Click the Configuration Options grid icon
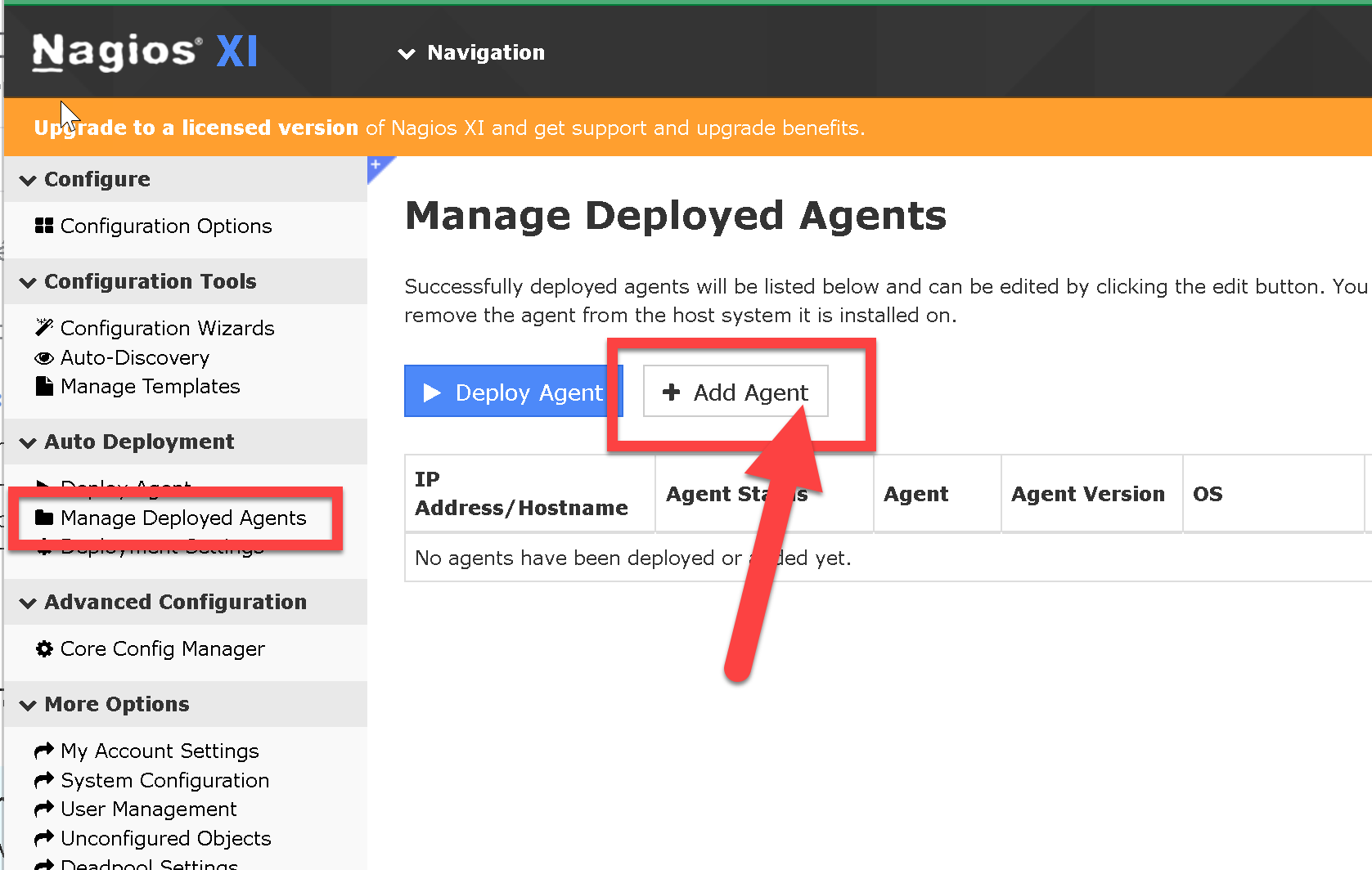1372x870 pixels. point(44,226)
